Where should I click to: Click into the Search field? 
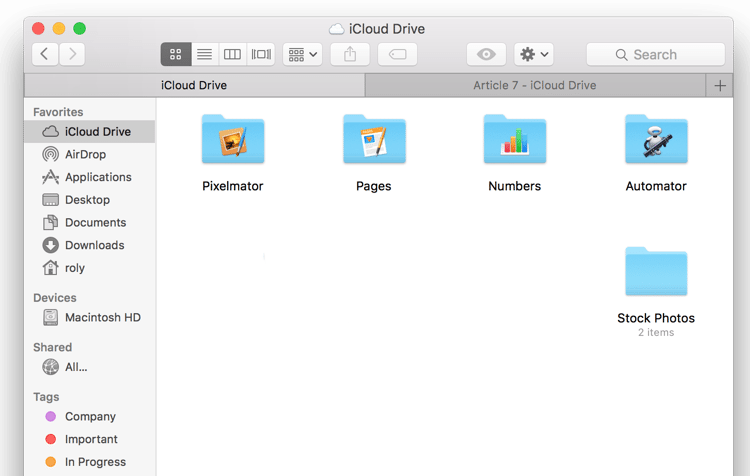pyautogui.click(x=656, y=54)
